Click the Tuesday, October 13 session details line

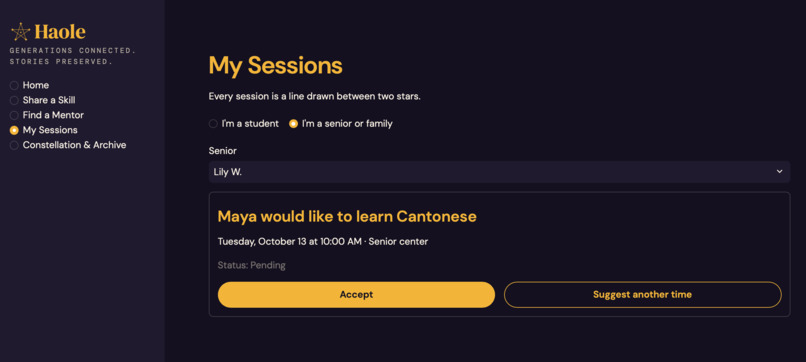[323, 242]
